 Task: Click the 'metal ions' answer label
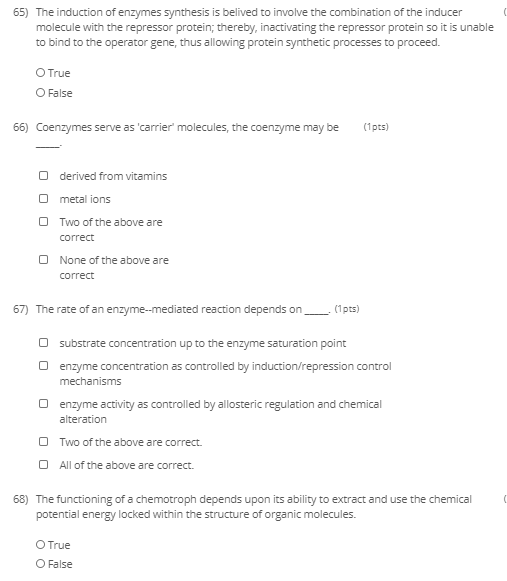(85, 199)
